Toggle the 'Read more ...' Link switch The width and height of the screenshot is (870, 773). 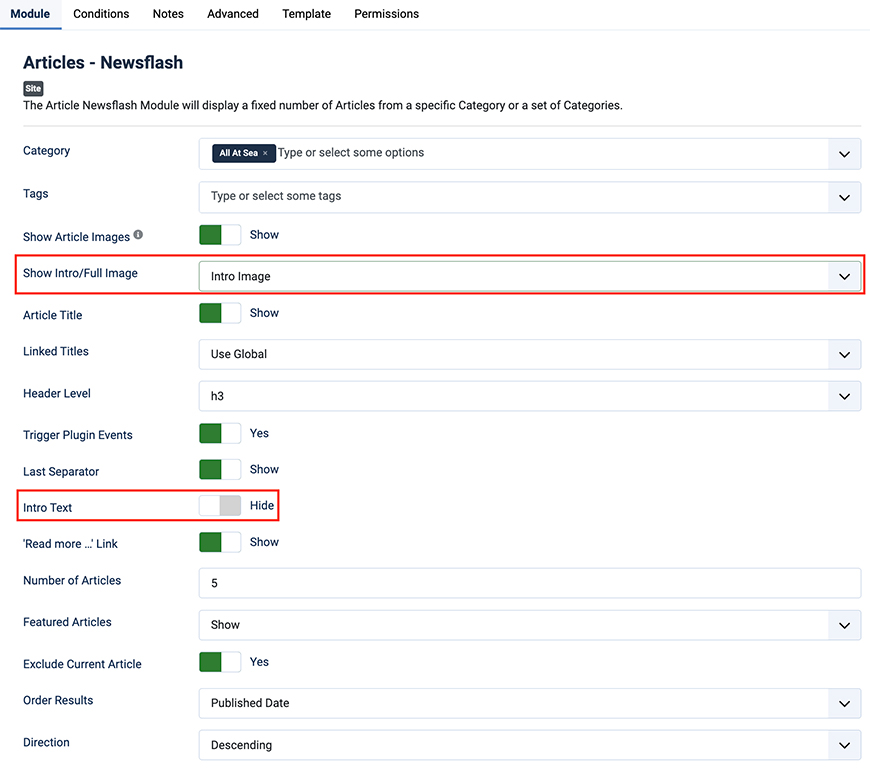tap(220, 542)
